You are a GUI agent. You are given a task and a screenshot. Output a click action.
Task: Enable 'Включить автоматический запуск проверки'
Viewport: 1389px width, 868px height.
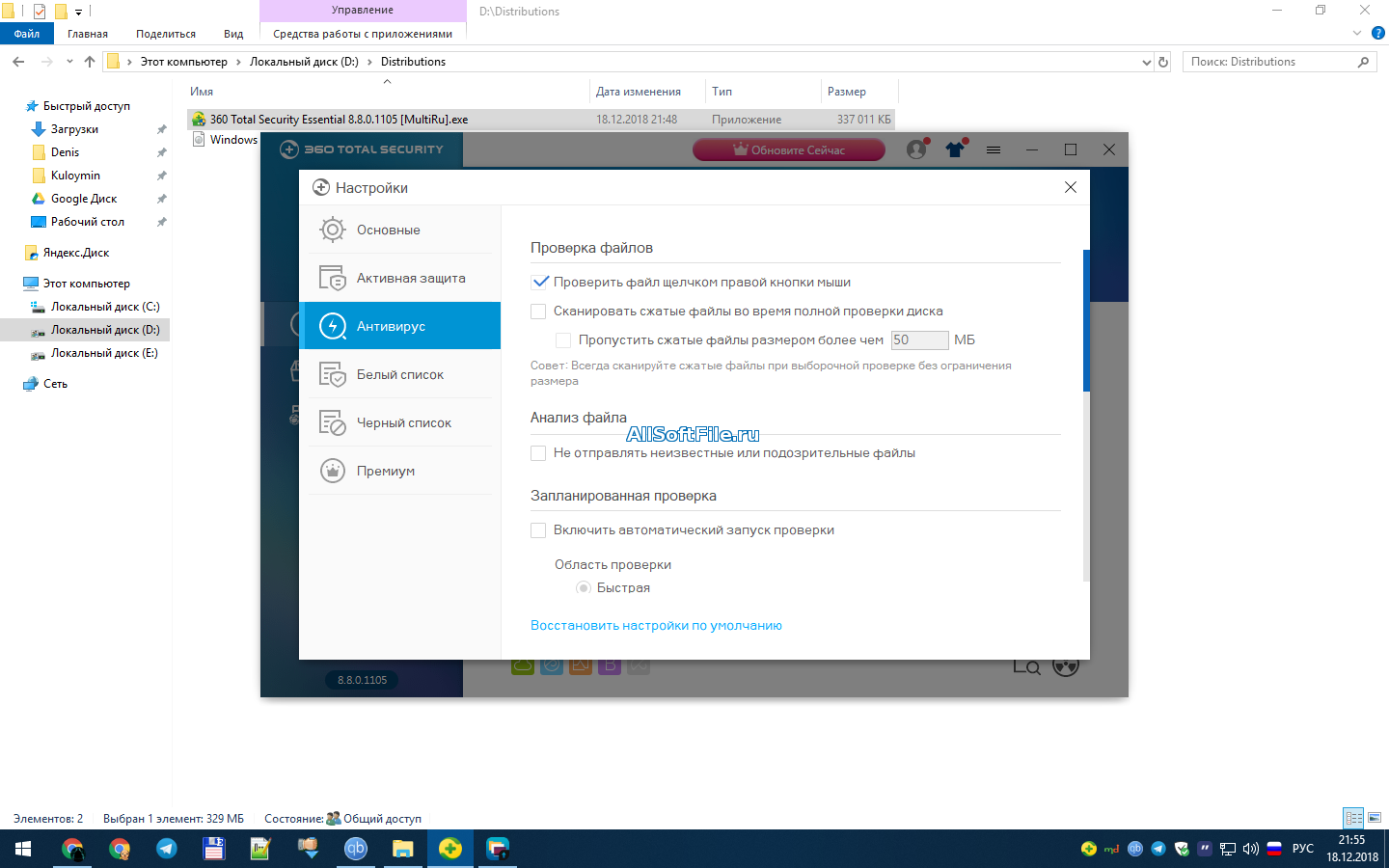pyautogui.click(x=539, y=530)
